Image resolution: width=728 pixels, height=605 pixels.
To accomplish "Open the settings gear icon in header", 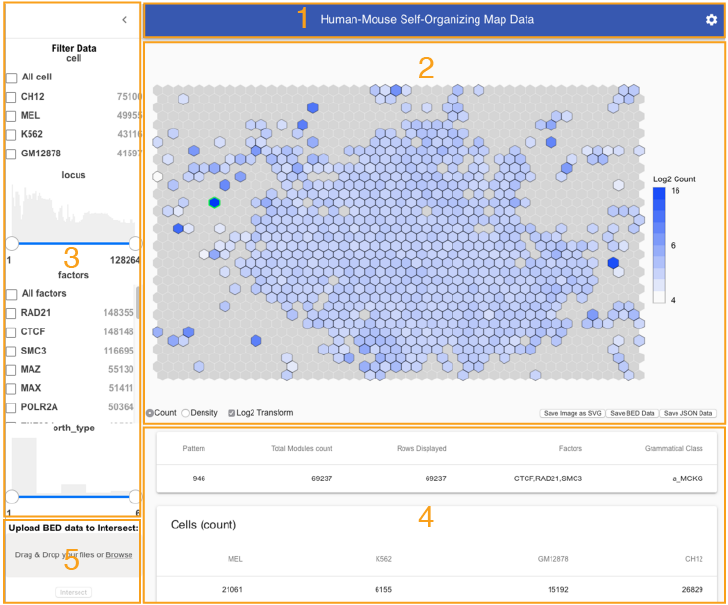I will (711, 20).
